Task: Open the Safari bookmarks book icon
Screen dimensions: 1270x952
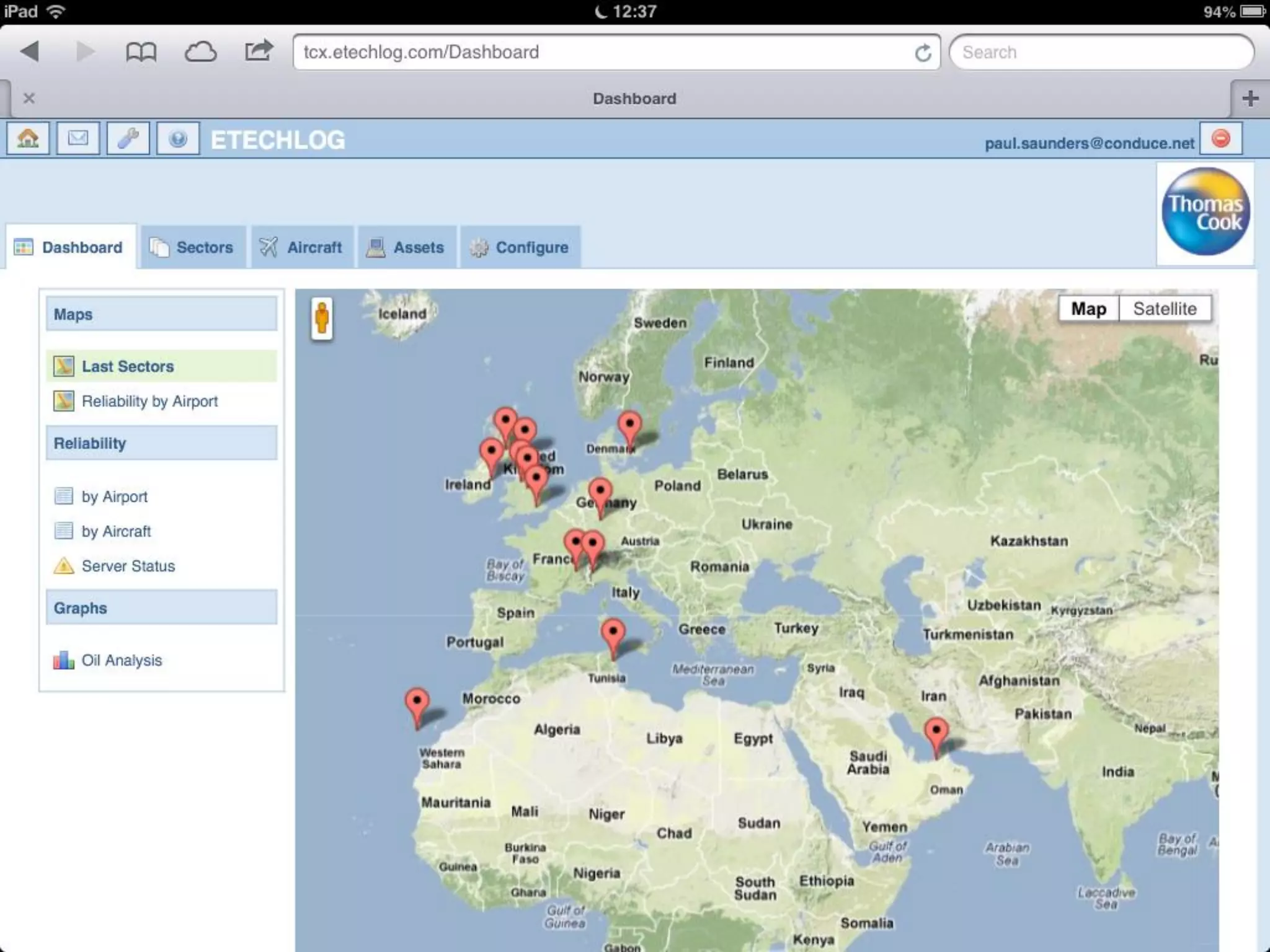Action: [x=141, y=52]
